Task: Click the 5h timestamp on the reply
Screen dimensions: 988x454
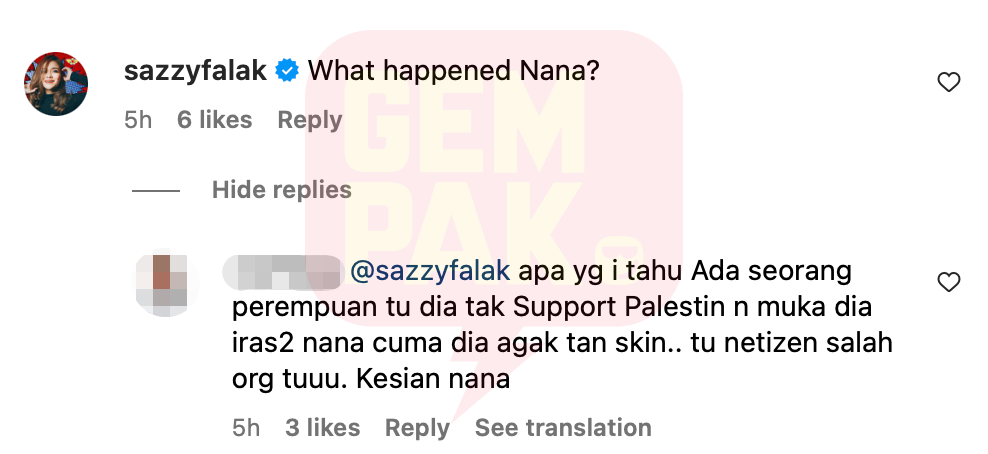Action: [246, 428]
